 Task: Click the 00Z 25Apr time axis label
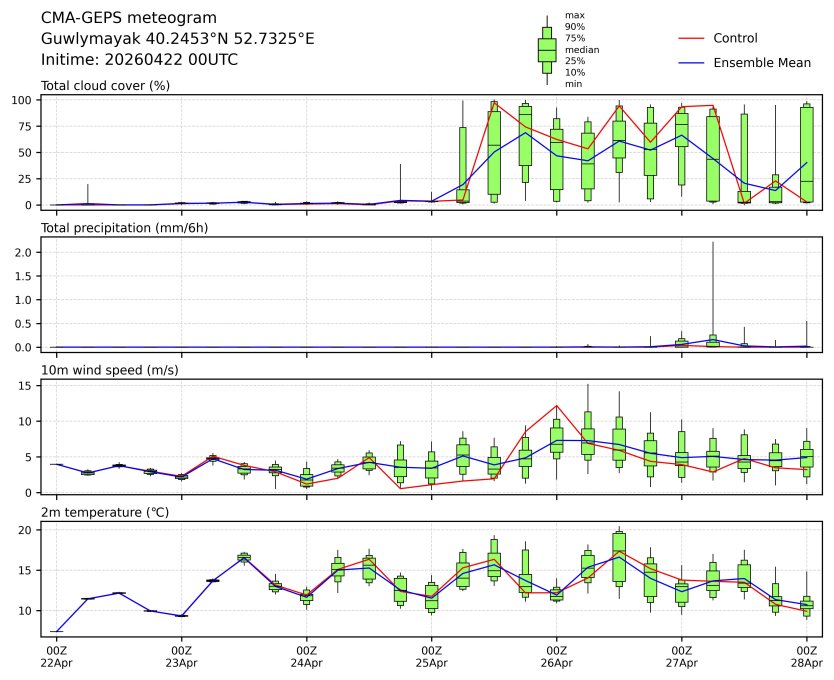[x=431, y=657]
